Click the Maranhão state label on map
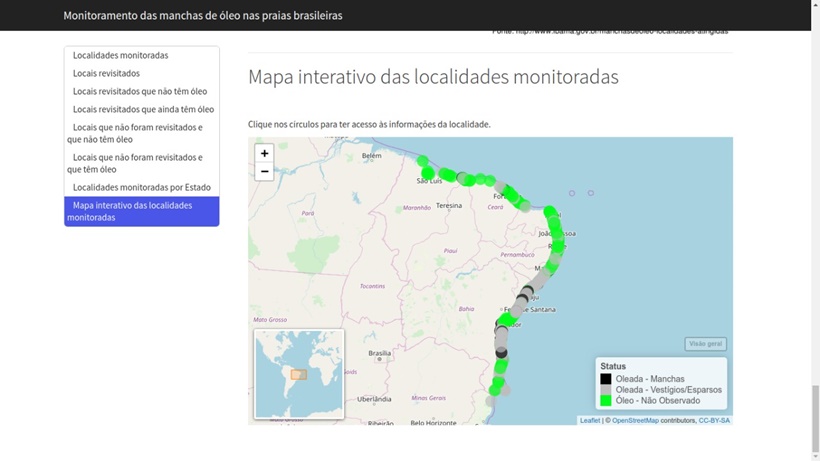Screen dimensions: 820x461 (417, 208)
